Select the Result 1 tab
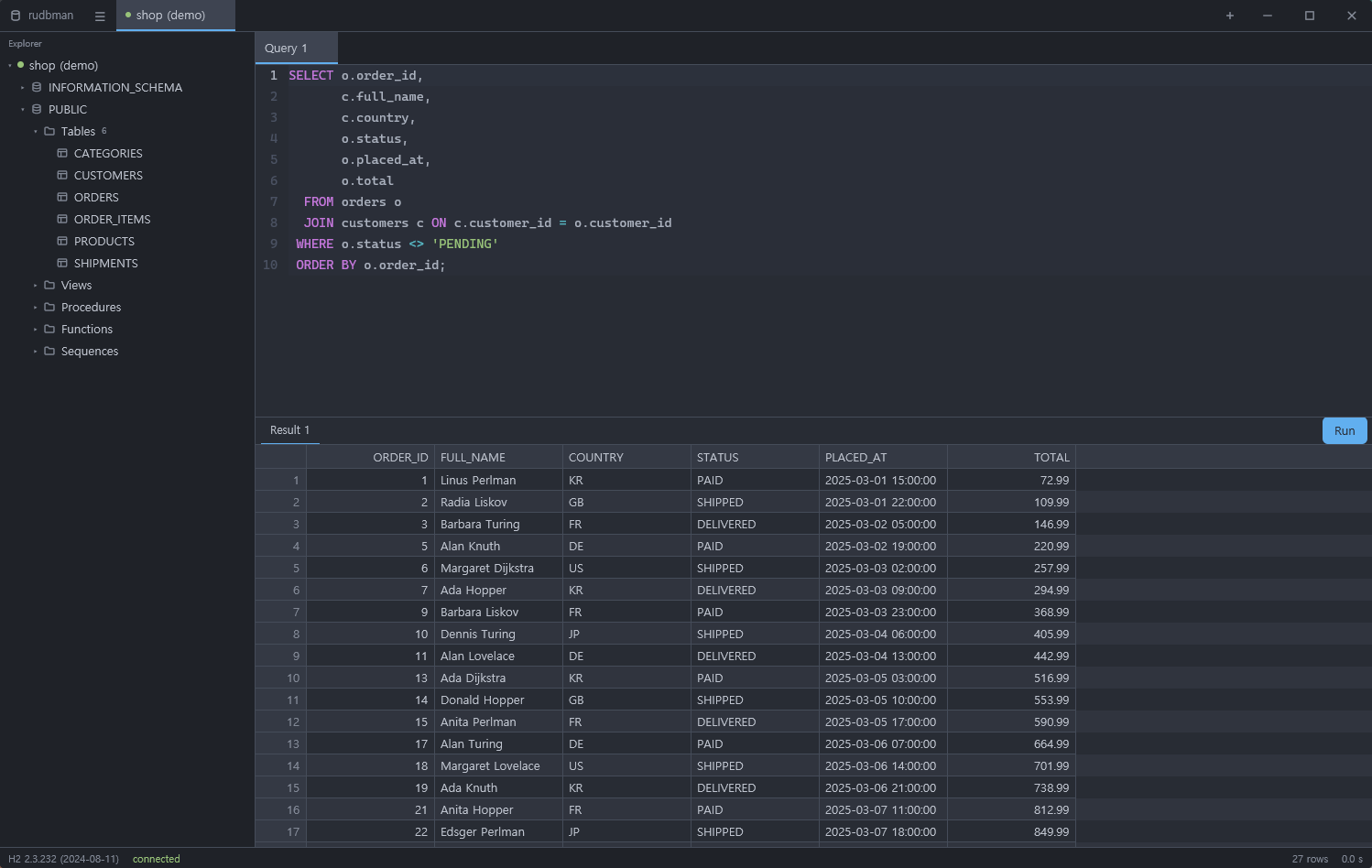Viewport: 1372px width, 868px height. (290, 430)
